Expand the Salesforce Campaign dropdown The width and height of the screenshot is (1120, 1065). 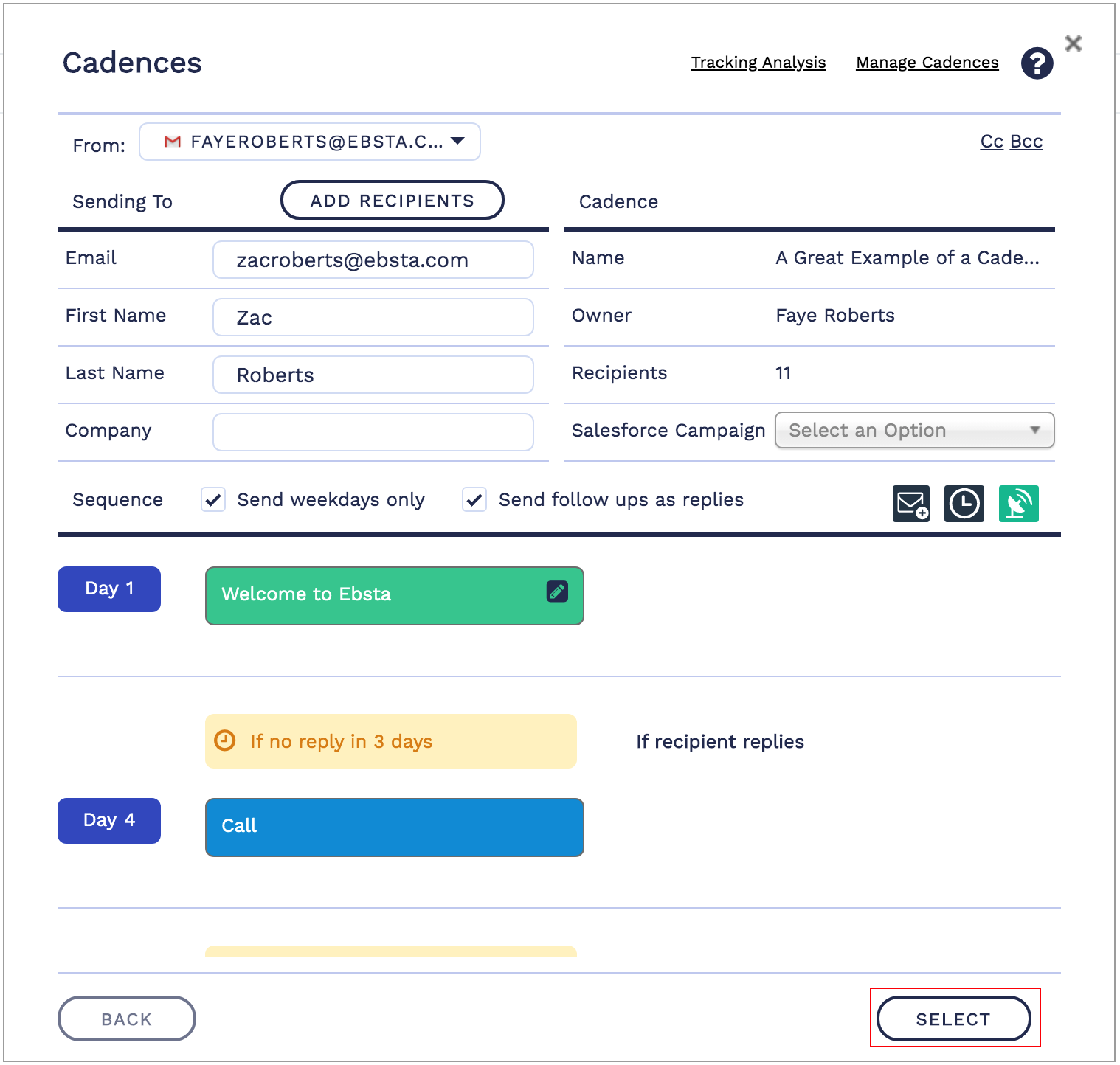[x=914, y=430]
